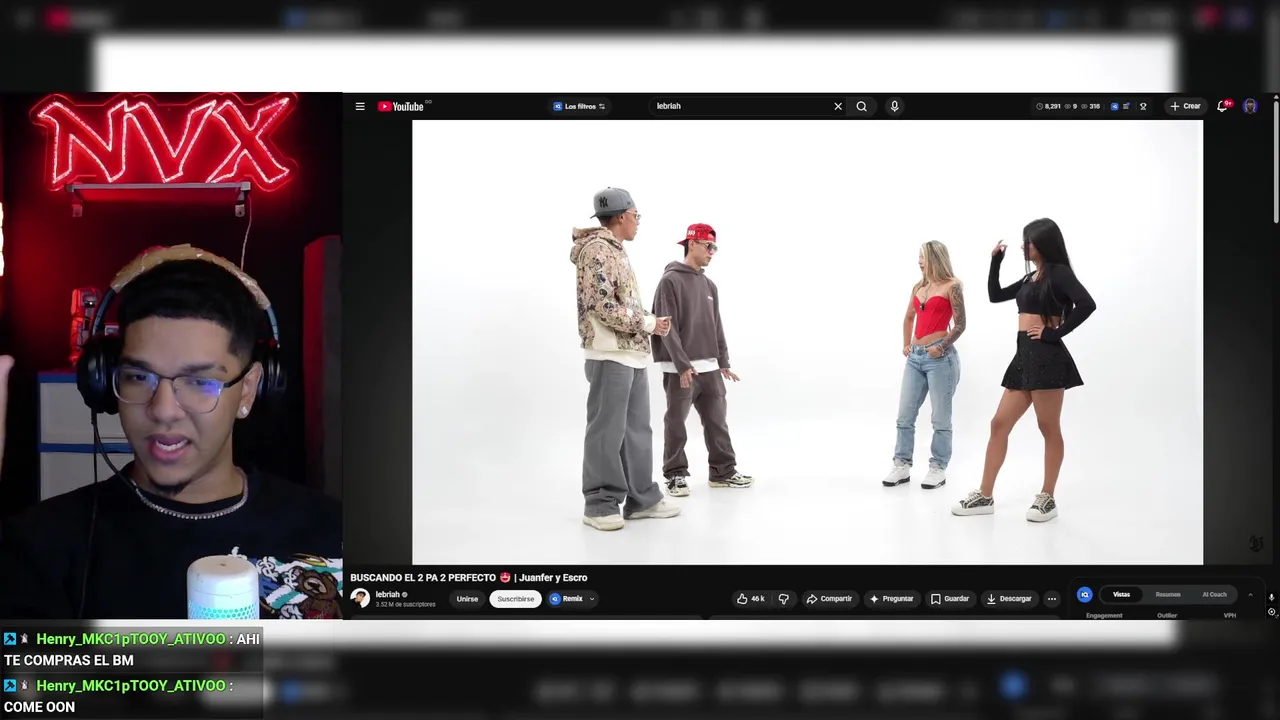The image size is (1280, 720).
Task: Expand the Remix dropdown arrow
Action: 592,599
